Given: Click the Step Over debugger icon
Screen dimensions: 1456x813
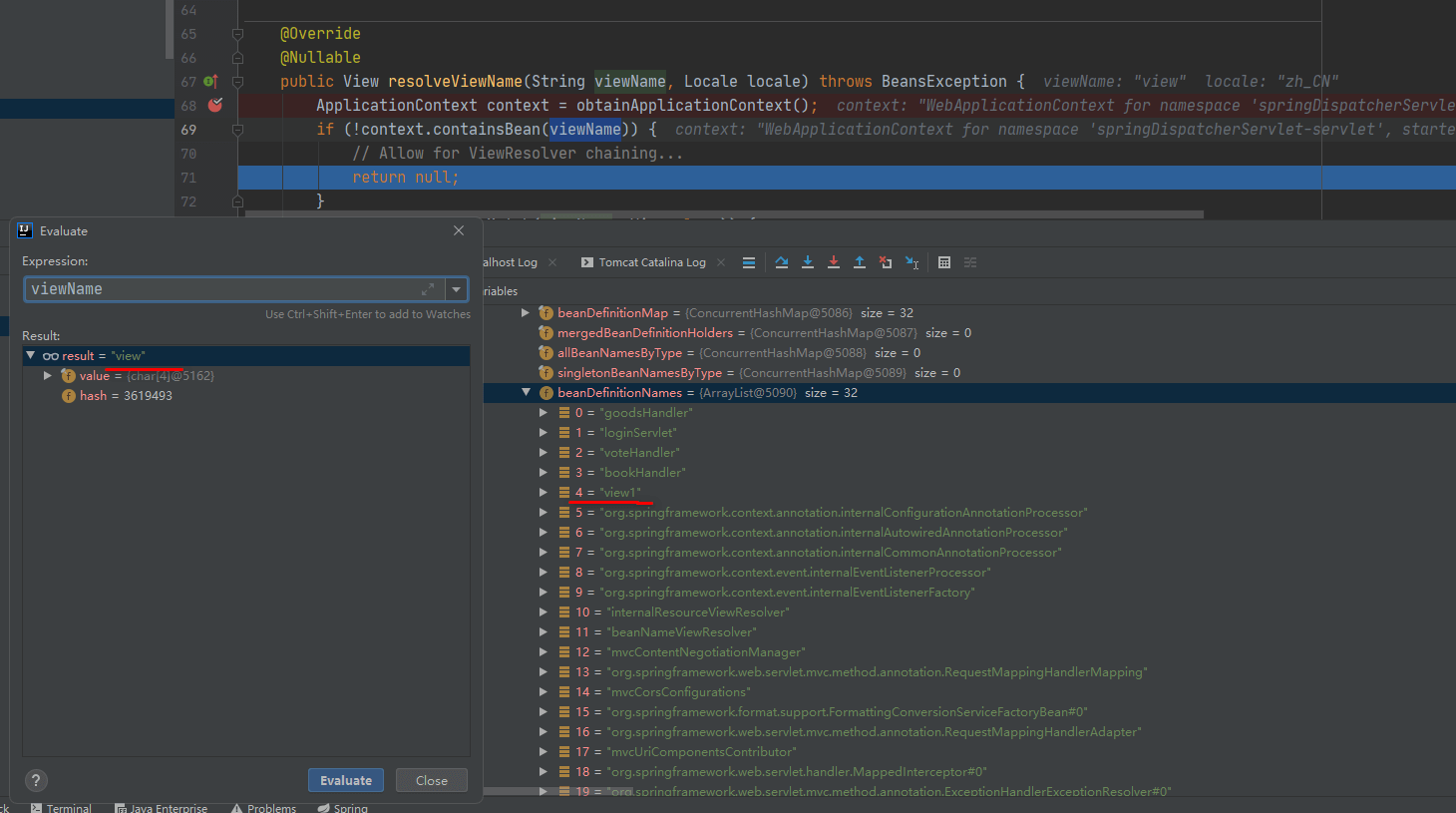Looking at the screenshot, I should (x=782, y=262).
